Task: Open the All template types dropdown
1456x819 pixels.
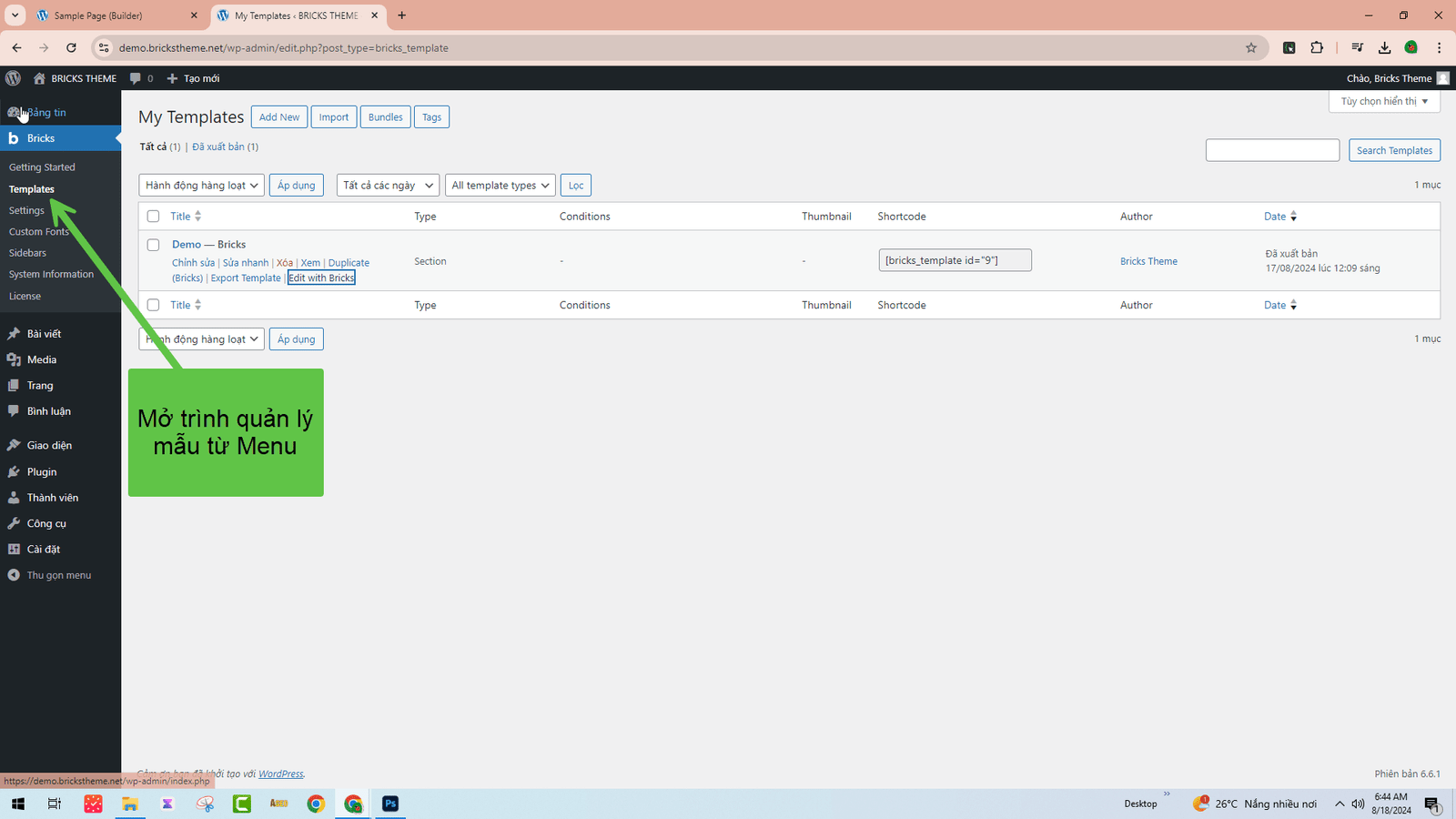Action: [500, 186]
